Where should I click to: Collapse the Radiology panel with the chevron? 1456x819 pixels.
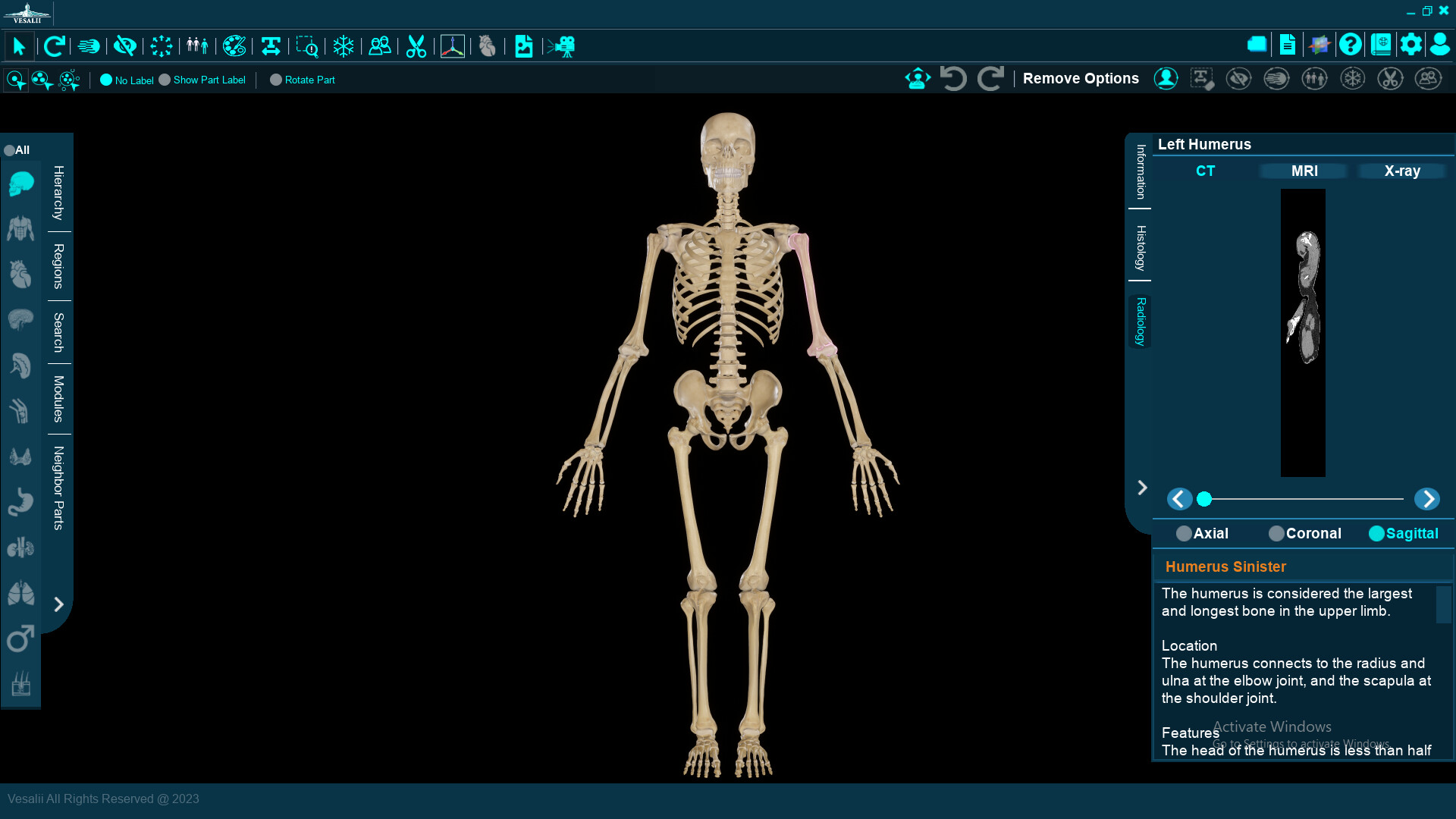coord(1142,488)
